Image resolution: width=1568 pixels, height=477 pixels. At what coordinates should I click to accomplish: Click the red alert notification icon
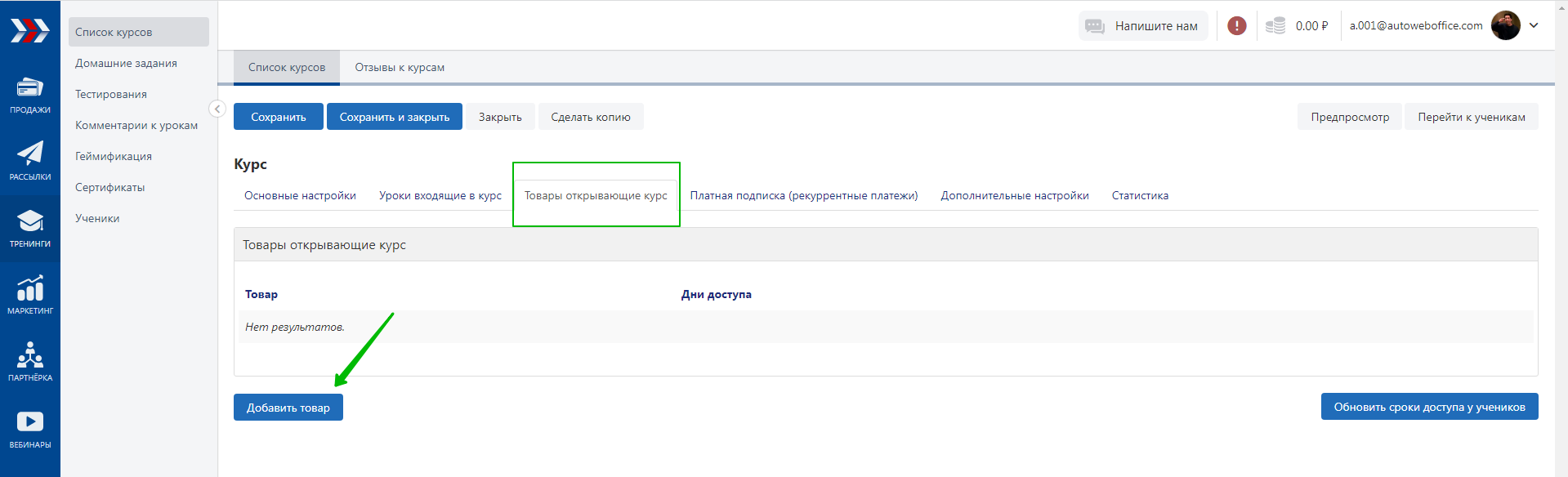[1237, 26]
